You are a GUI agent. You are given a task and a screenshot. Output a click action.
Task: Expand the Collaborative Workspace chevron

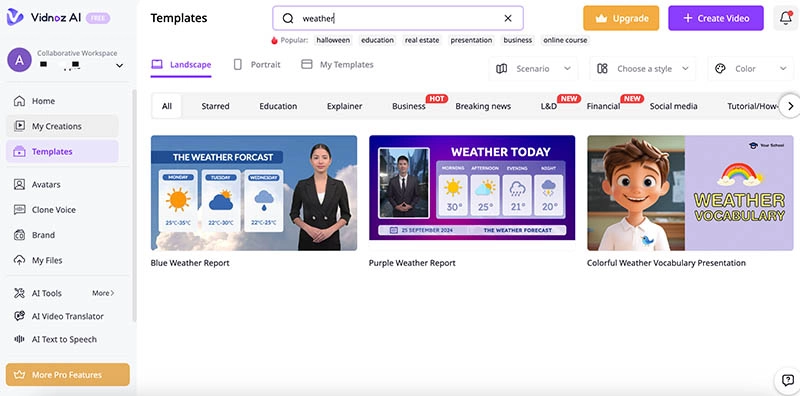(x=119, y=66)
